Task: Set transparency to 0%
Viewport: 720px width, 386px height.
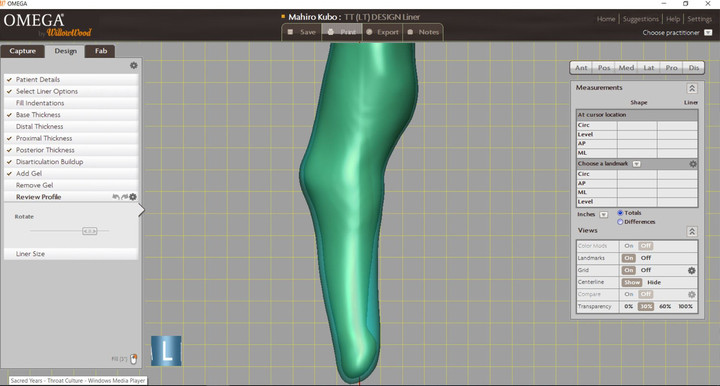Action: [629, 307]
